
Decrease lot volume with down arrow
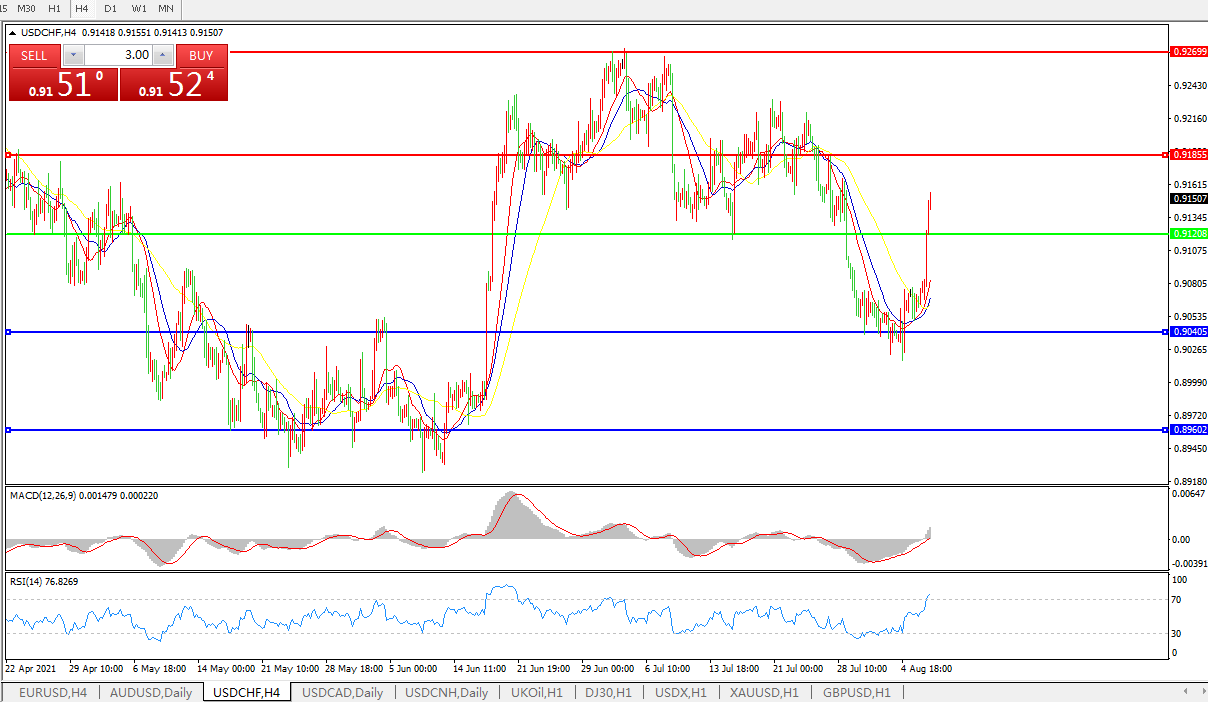(74, 56)
